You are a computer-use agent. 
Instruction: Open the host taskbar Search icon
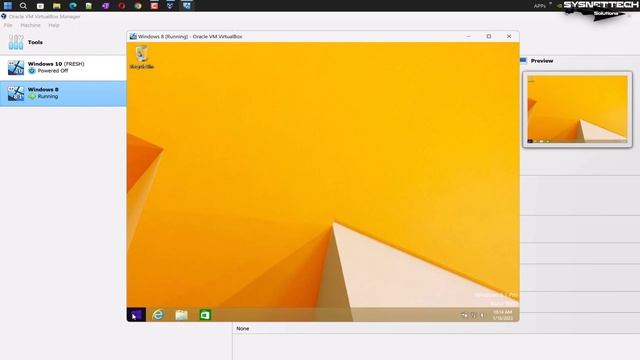click(x=23, y=5)
